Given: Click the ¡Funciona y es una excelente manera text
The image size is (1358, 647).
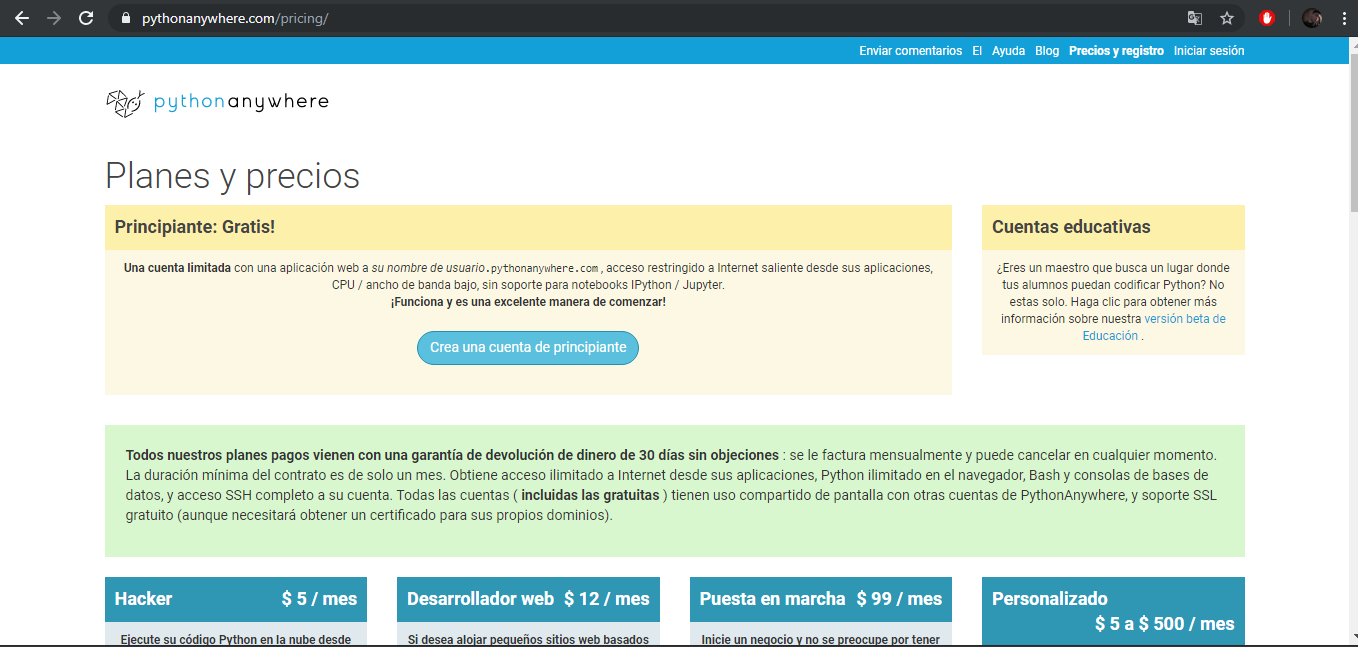Looking at the screenshot, I should [x=528, y=302].
